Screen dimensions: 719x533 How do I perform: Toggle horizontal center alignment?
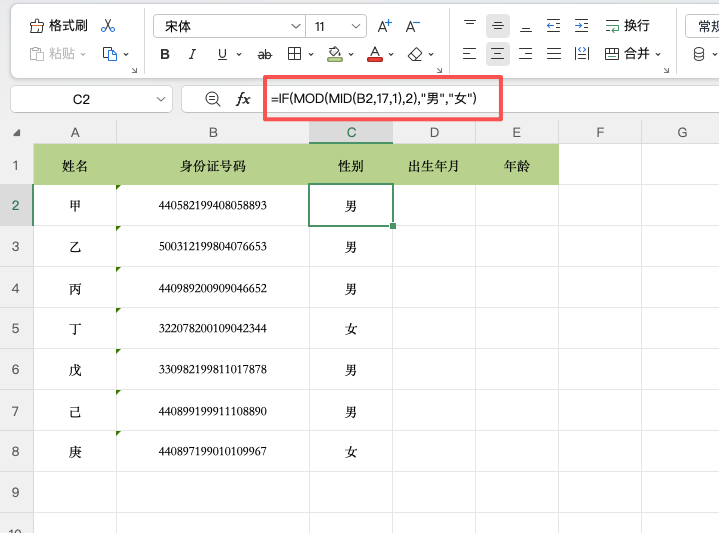pos(498,54)
